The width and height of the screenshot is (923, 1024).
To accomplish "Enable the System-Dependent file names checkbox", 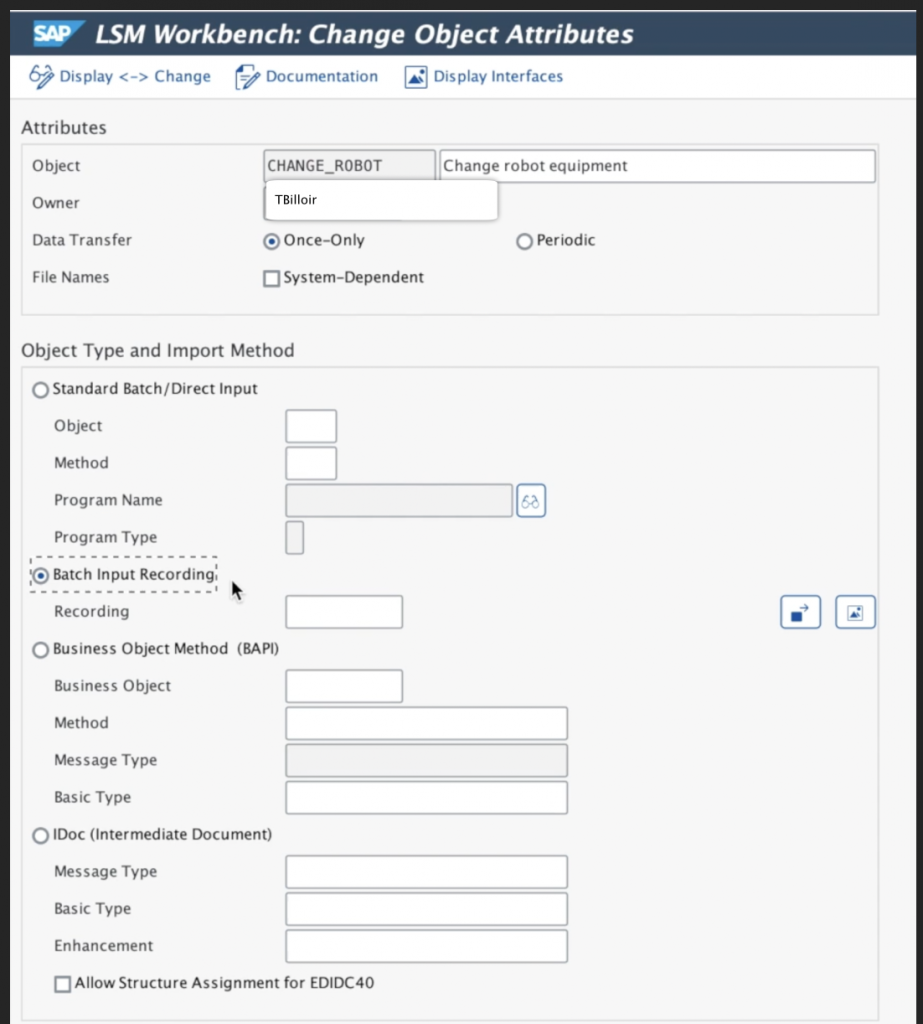I will [271, 279].
